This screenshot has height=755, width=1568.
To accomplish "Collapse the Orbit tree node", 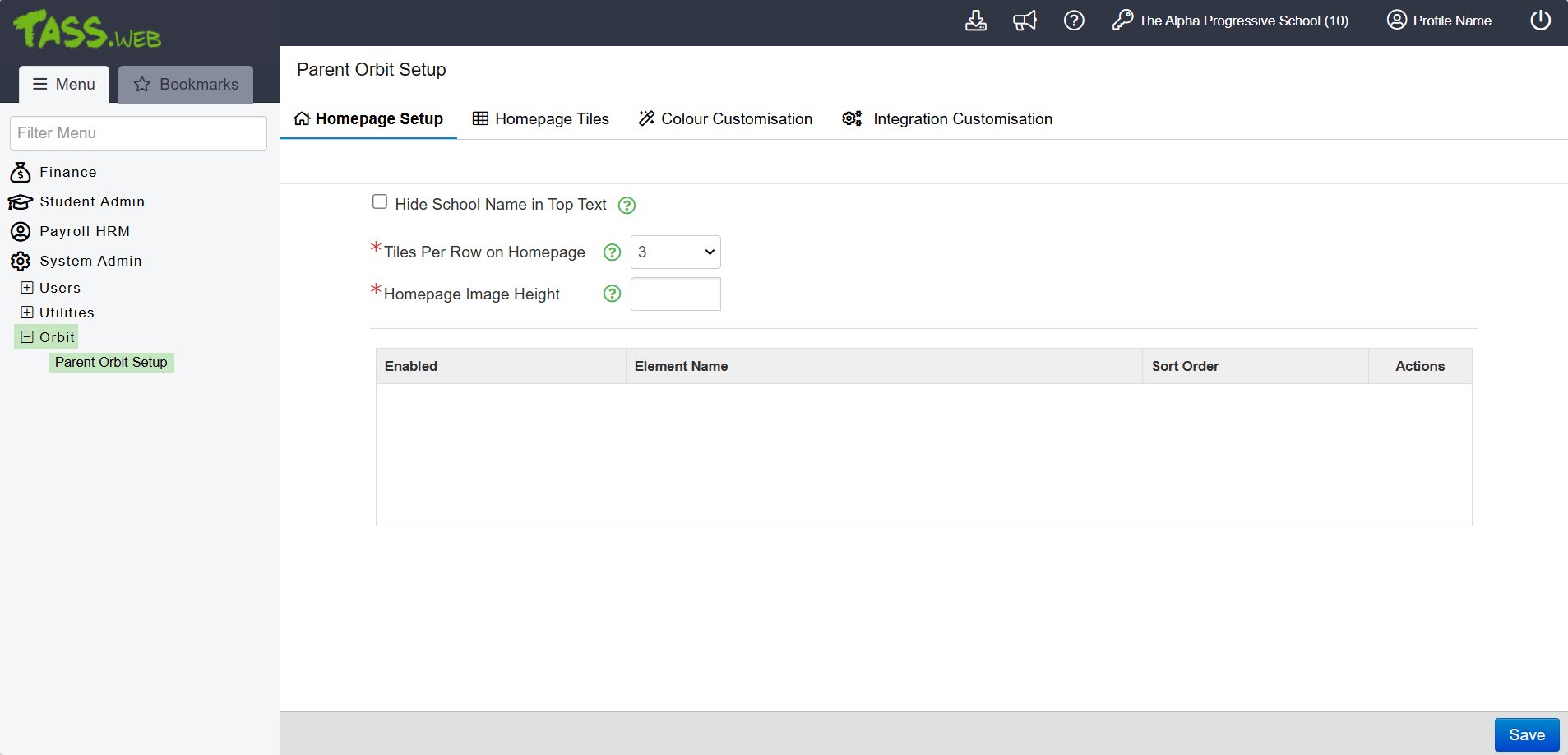I will tap(27, 337).
